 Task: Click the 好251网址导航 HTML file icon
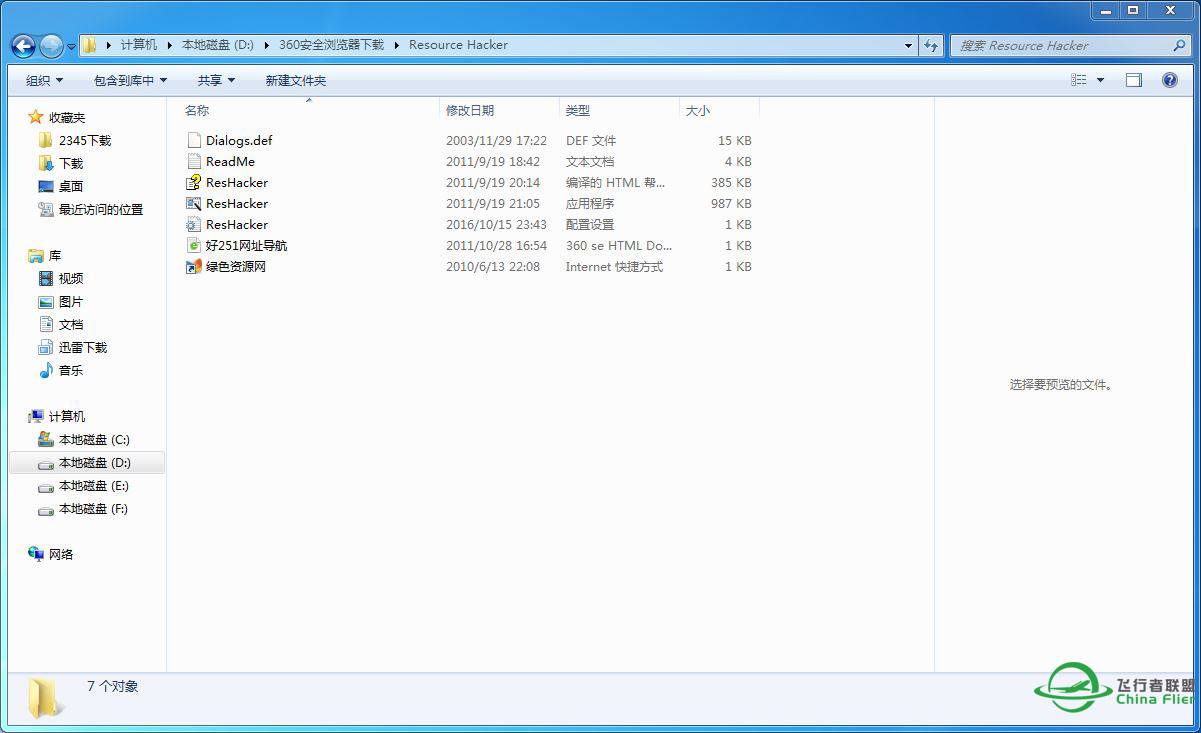point(194,246)
